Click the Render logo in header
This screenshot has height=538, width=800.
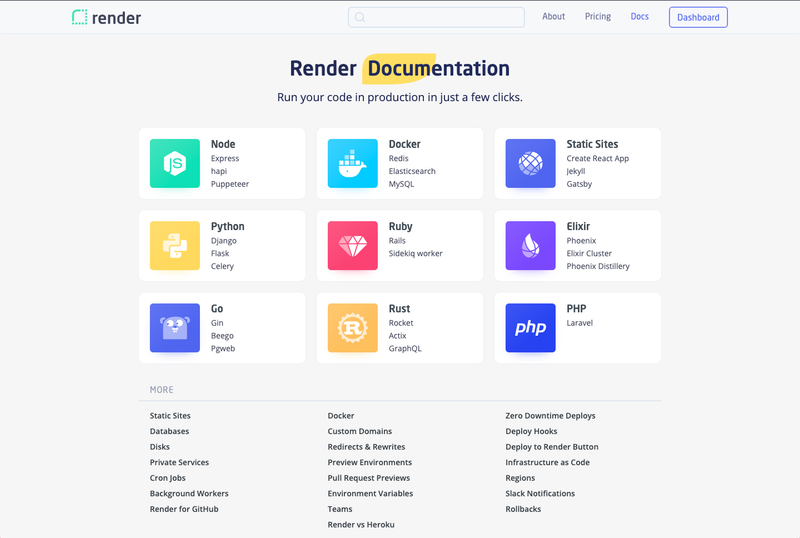point(107,17)
